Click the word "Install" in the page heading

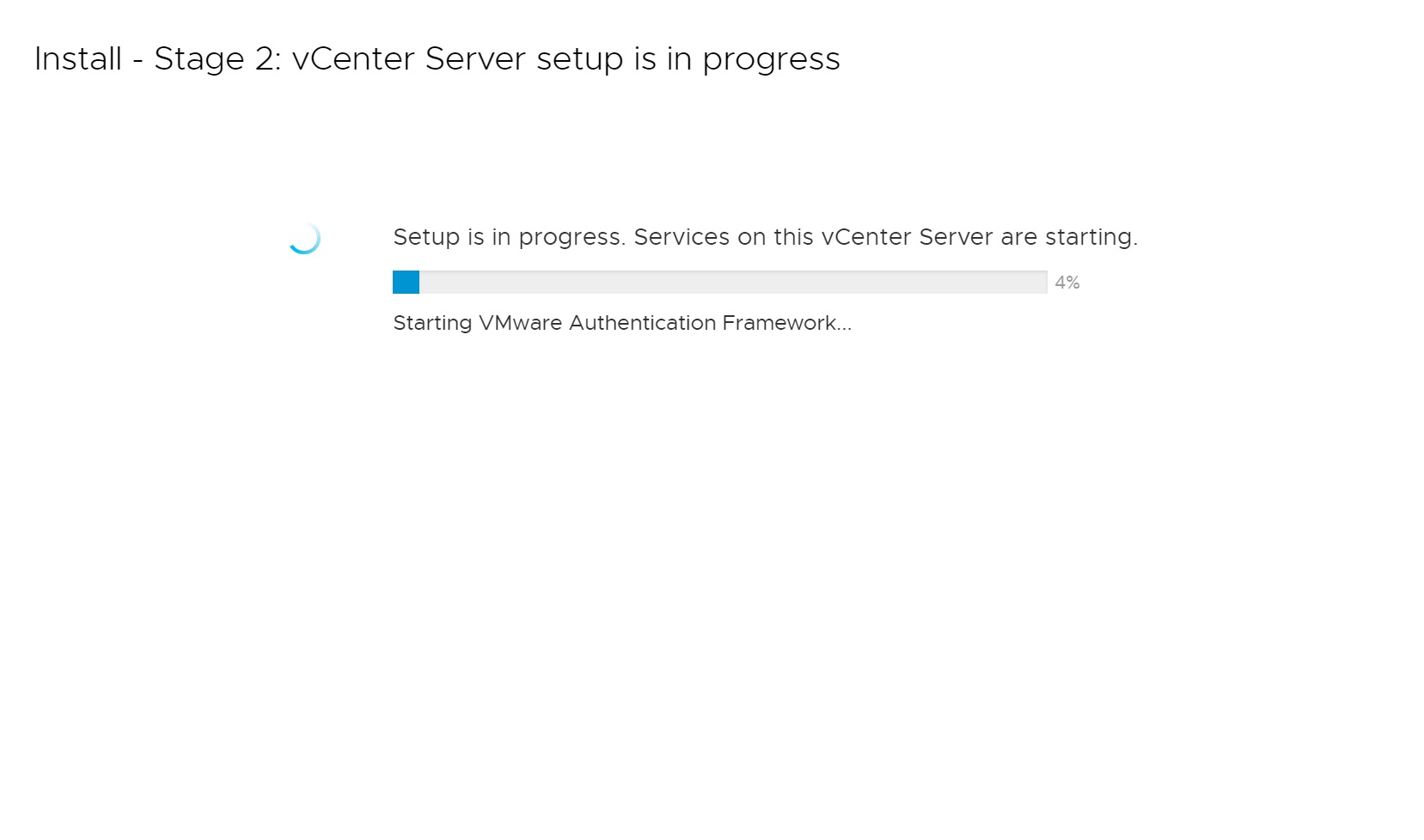pyautogui.click(x=78, y=59)
